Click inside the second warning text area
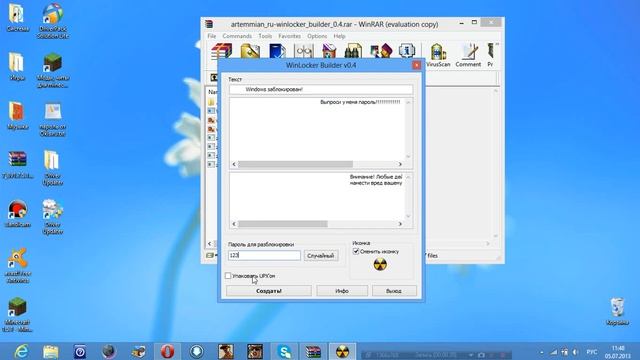640x360 pixels. [317, 196]
